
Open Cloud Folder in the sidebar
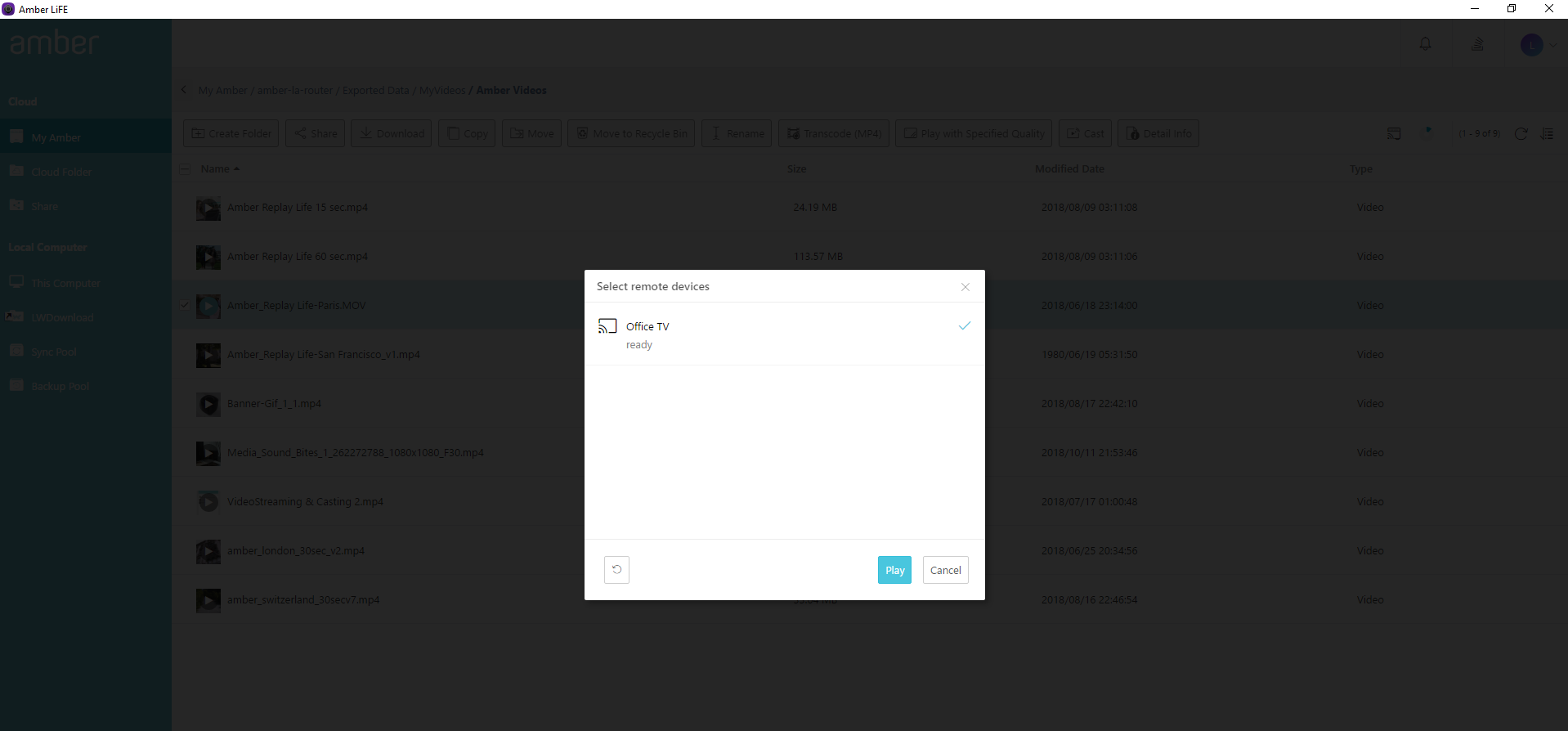(86, 171)
